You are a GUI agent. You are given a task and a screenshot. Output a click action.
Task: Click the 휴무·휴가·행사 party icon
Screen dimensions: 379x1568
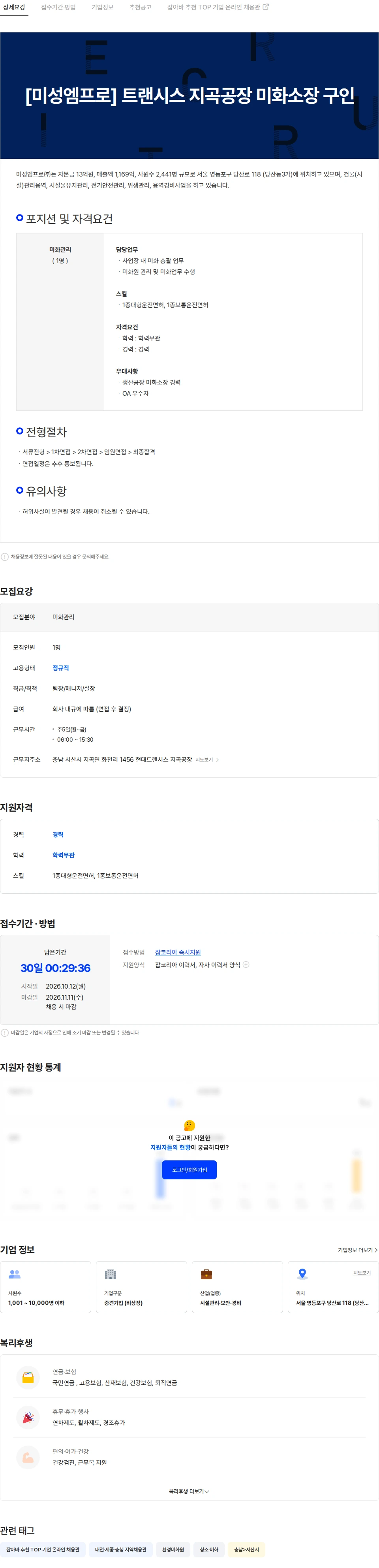pos(28,1418)
